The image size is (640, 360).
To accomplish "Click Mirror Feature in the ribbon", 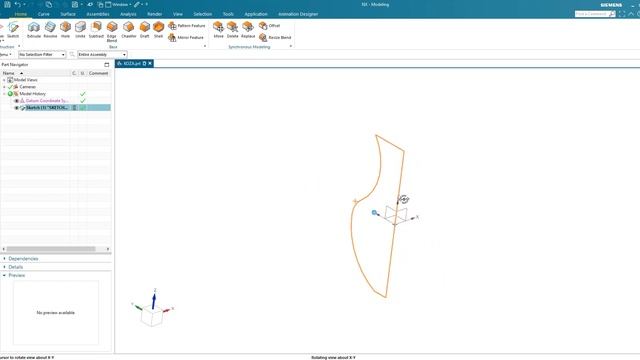I will coord(186,38).
